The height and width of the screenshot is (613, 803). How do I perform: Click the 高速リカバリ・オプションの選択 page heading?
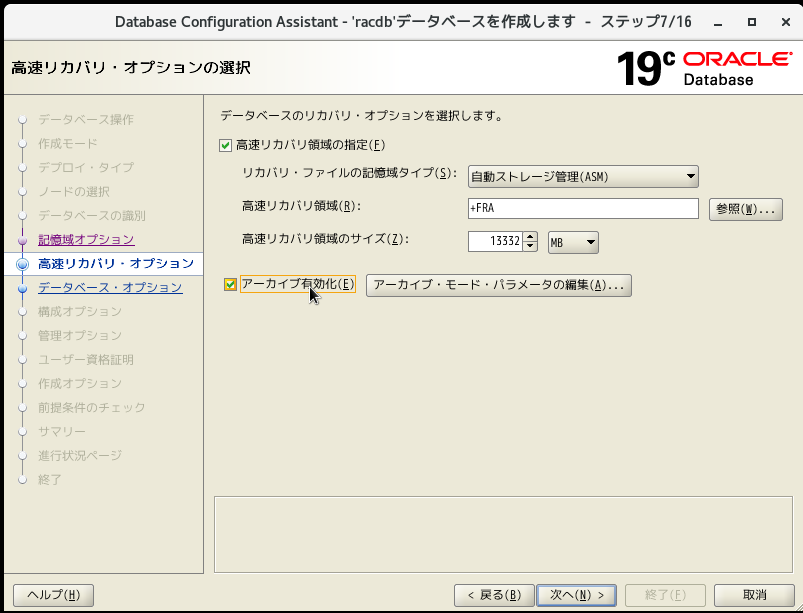point(131,68)
